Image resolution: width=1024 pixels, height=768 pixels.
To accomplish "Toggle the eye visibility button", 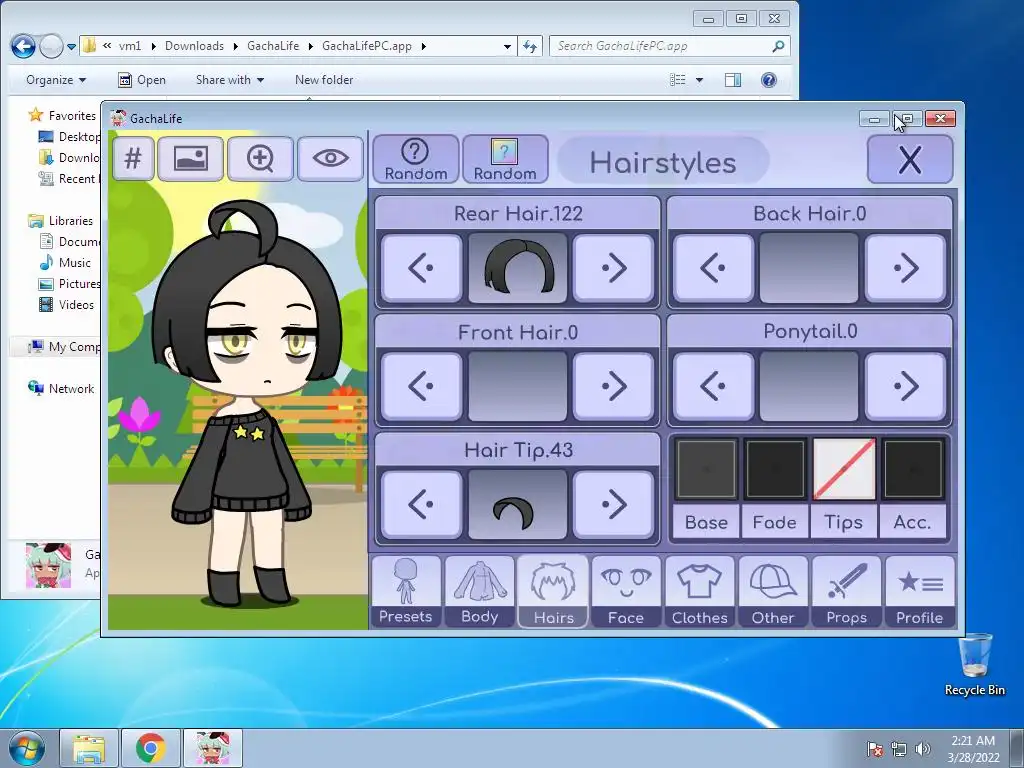I will click(330, 158).
